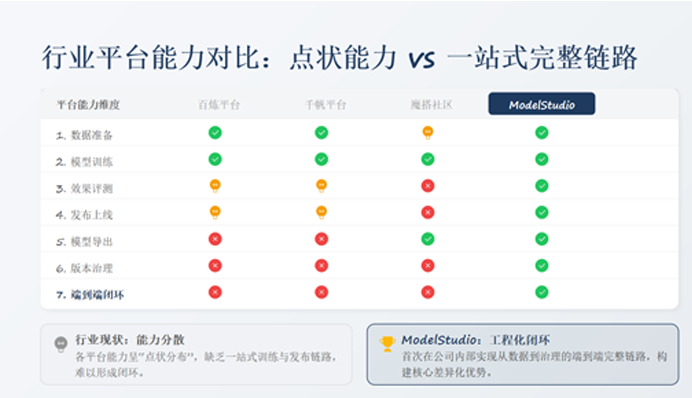The image size is (692, 398).
Task: Click red cross for 版本治理 under 千帆平台
Action: [321, 266]
